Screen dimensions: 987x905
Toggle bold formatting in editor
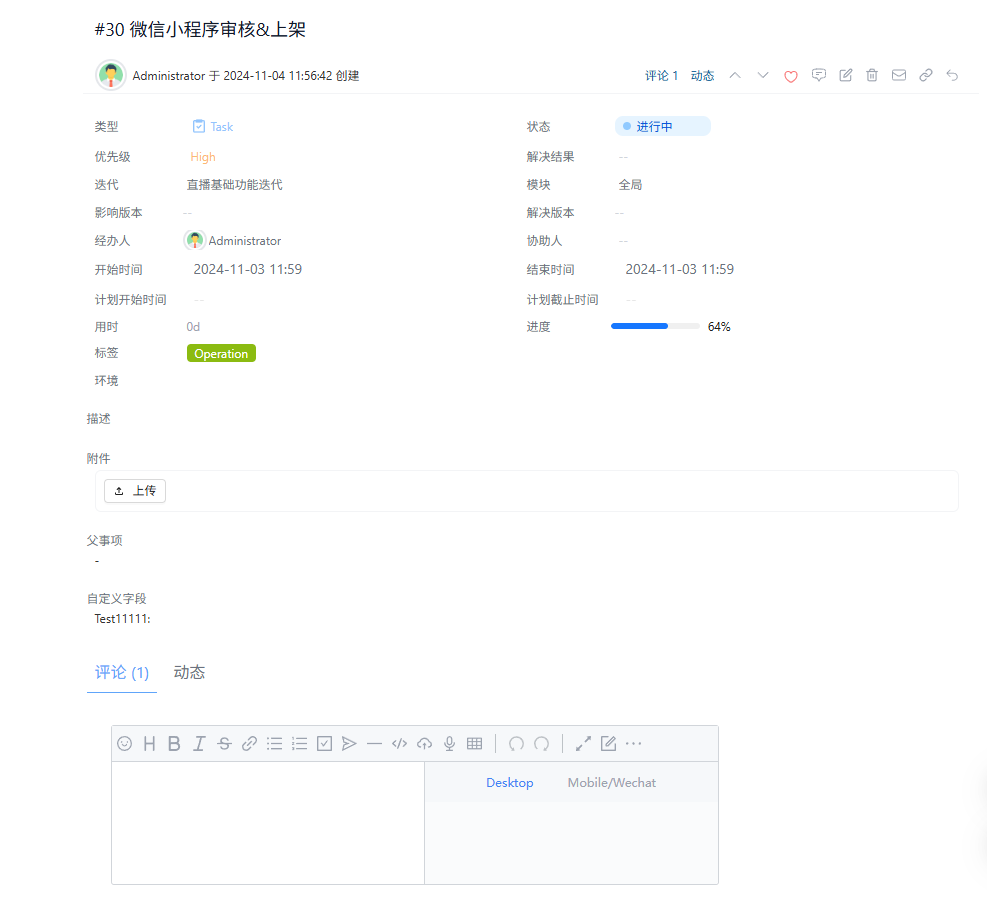[x=174, y=743]
